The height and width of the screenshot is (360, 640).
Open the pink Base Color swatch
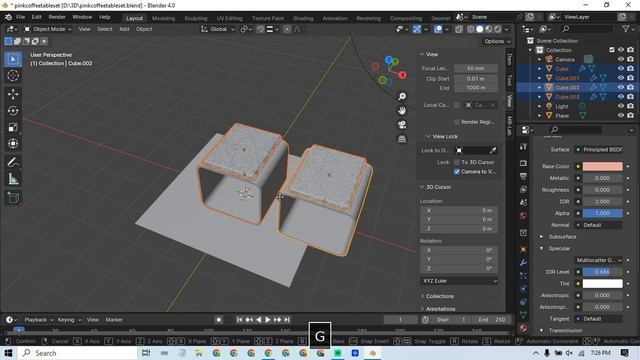point(602,167)
